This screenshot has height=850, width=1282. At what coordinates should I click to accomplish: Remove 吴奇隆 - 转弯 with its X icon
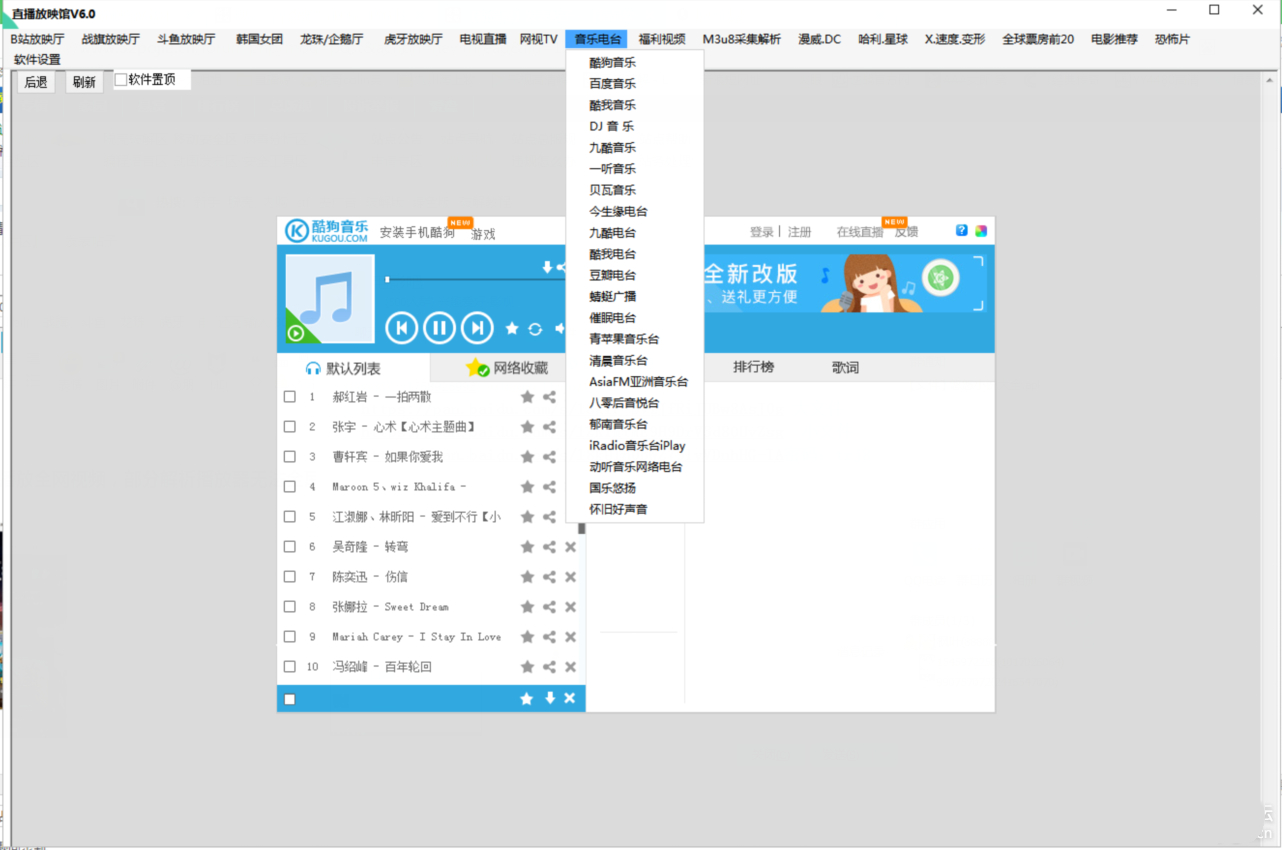570,546
